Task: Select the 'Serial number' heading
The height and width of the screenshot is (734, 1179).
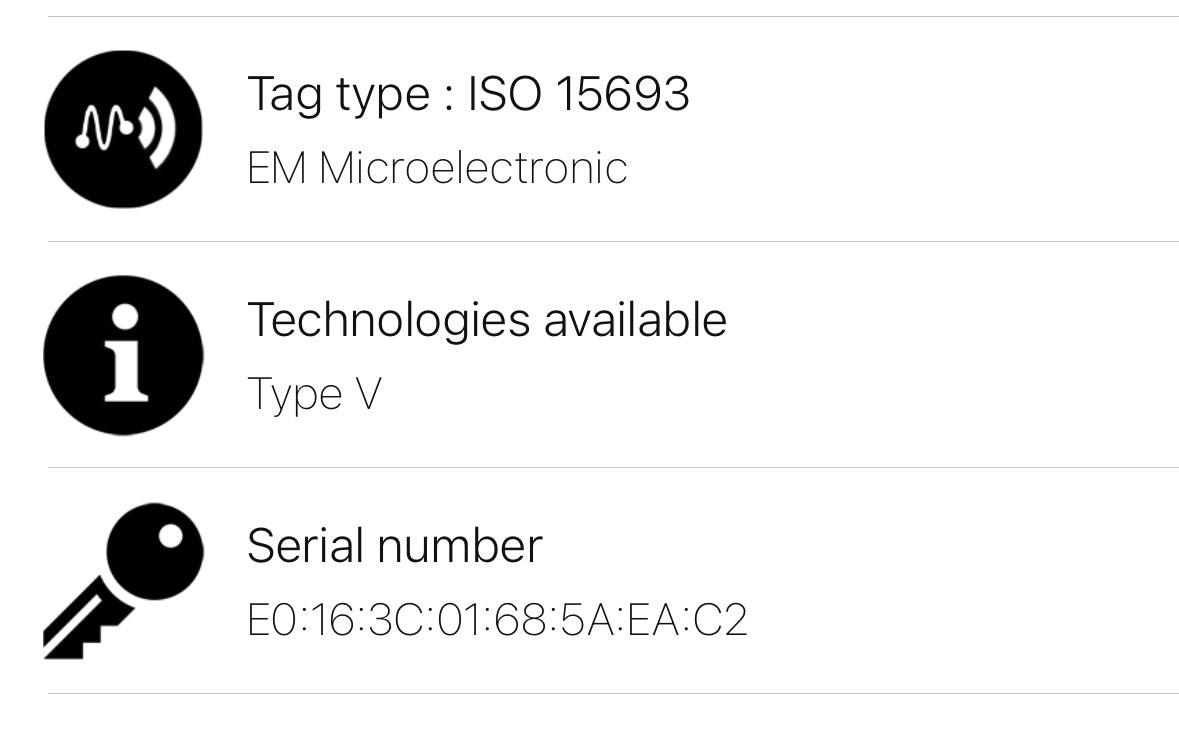Action: [x=394, y=546]
